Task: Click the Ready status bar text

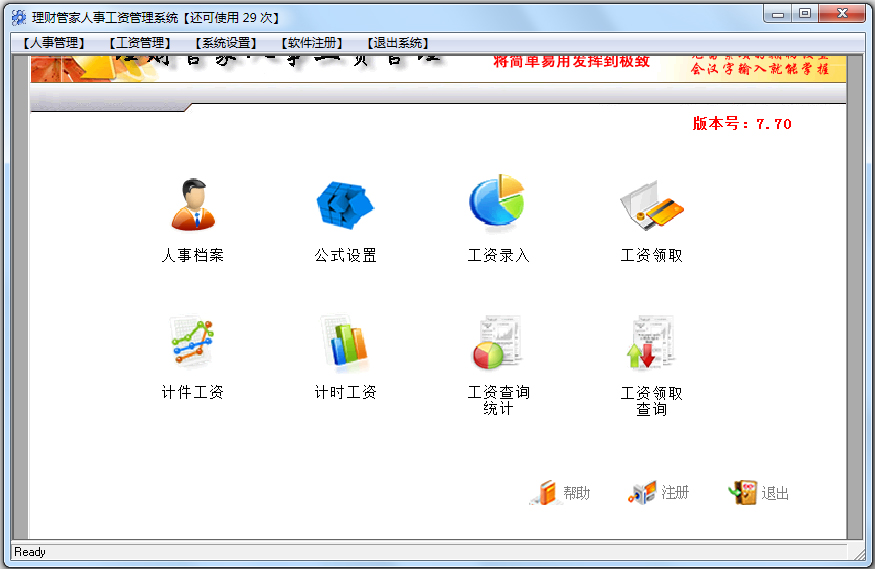Action: point(30,552)
